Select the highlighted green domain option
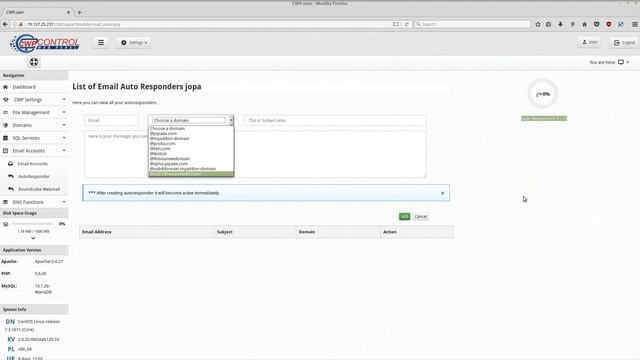The width and height of the screenshot is (640, 360). pyautogui.click(x=191, y=174)
